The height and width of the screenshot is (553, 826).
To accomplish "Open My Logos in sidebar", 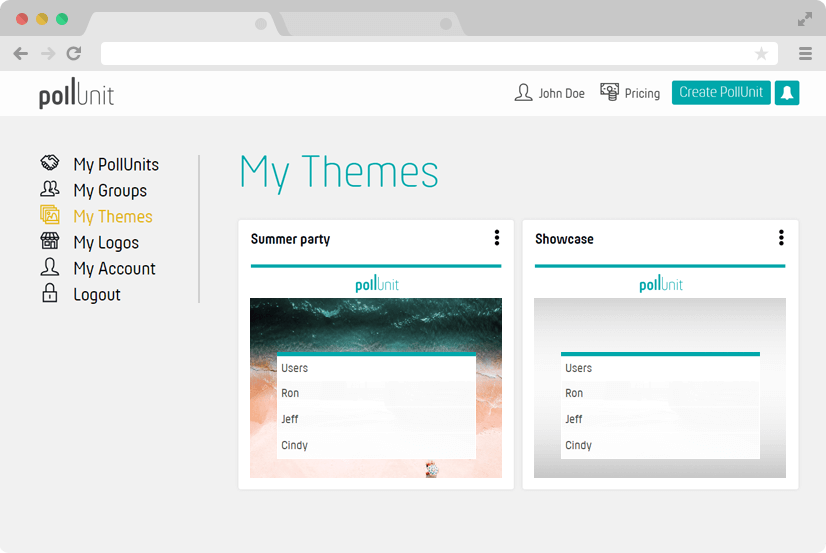I will [x=106, y=243].
